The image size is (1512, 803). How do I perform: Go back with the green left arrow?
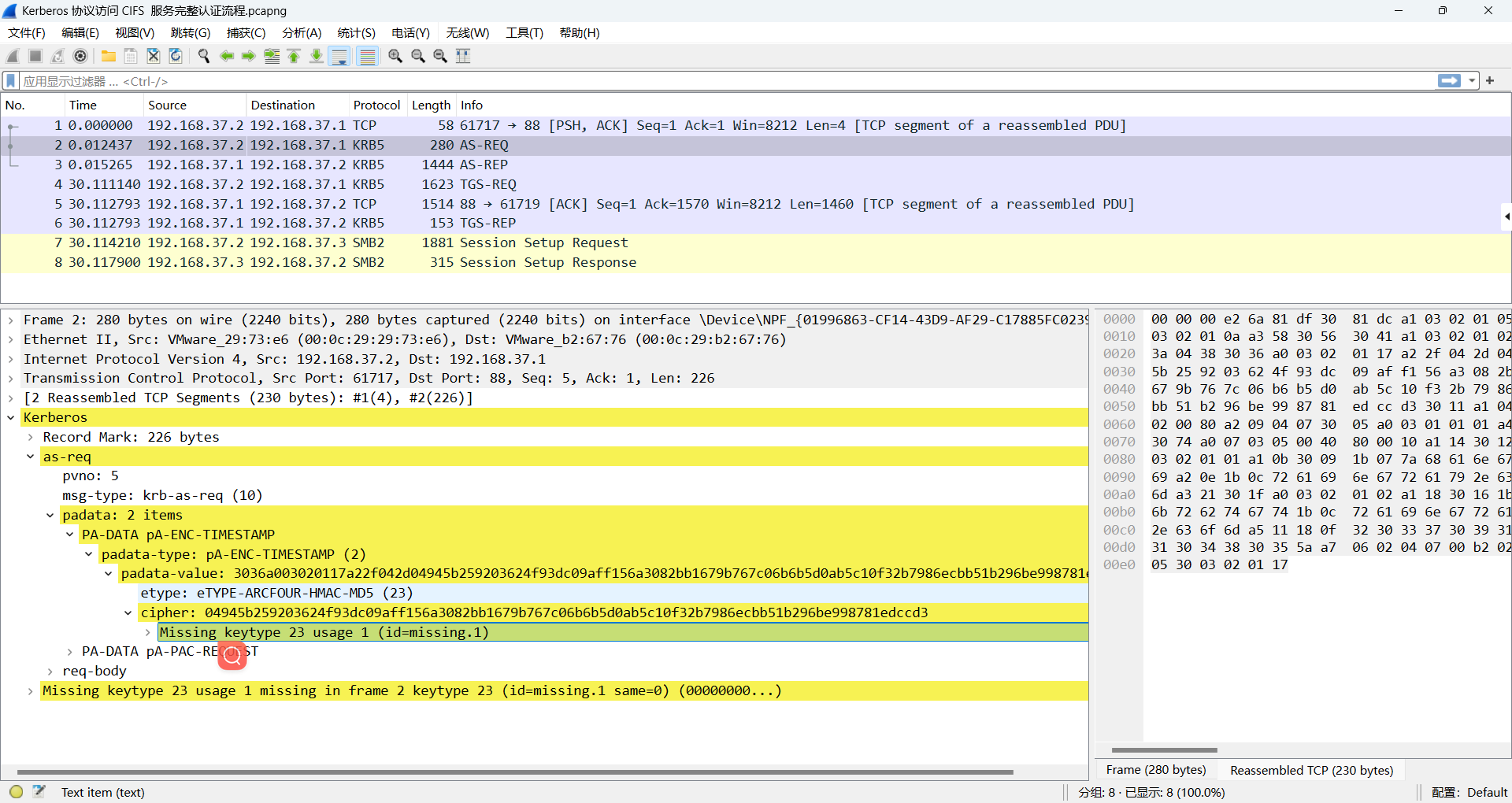(x=227, y=56)
